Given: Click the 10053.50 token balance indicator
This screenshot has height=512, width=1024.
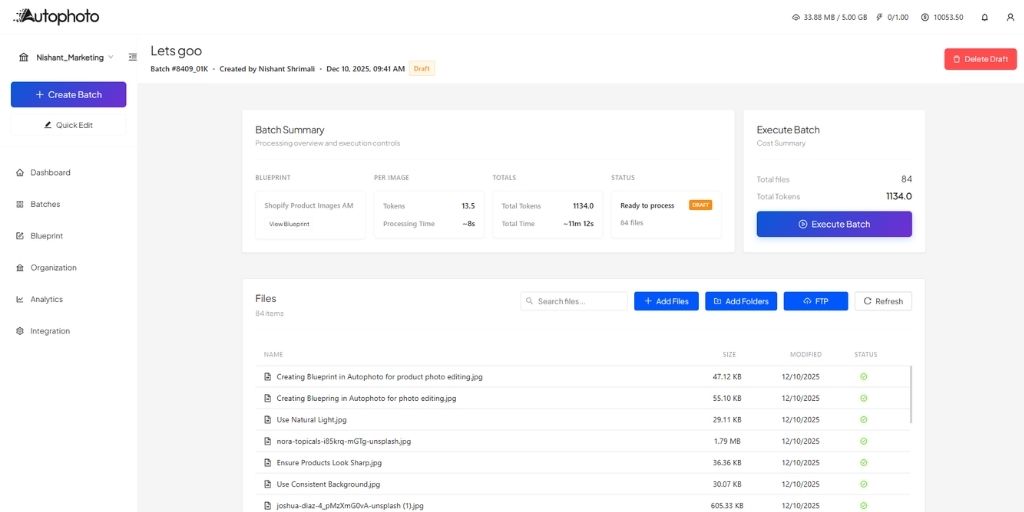Looking at the screenshot, I should coord(942,18).
